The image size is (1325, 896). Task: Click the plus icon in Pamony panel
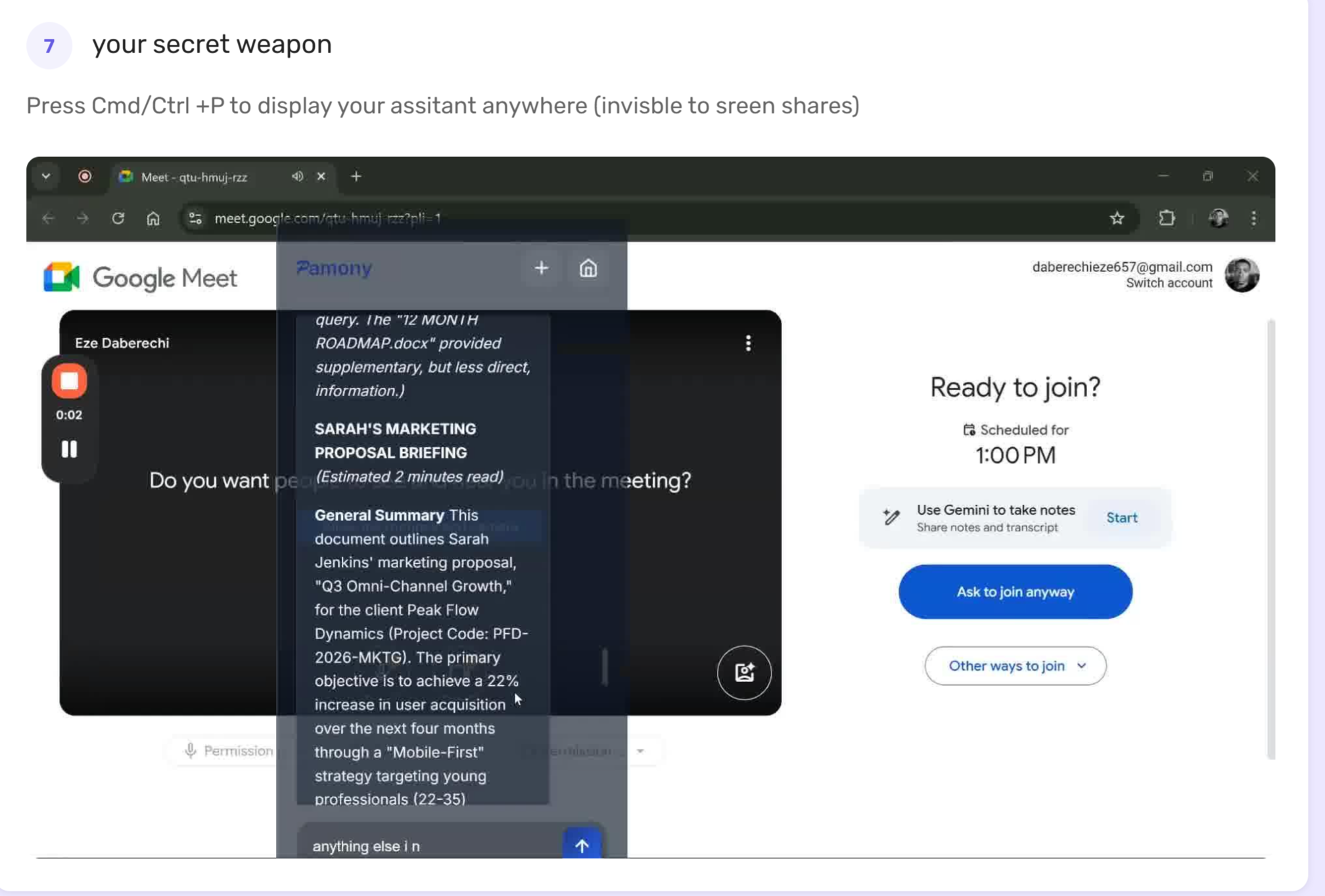pos(541,268)
